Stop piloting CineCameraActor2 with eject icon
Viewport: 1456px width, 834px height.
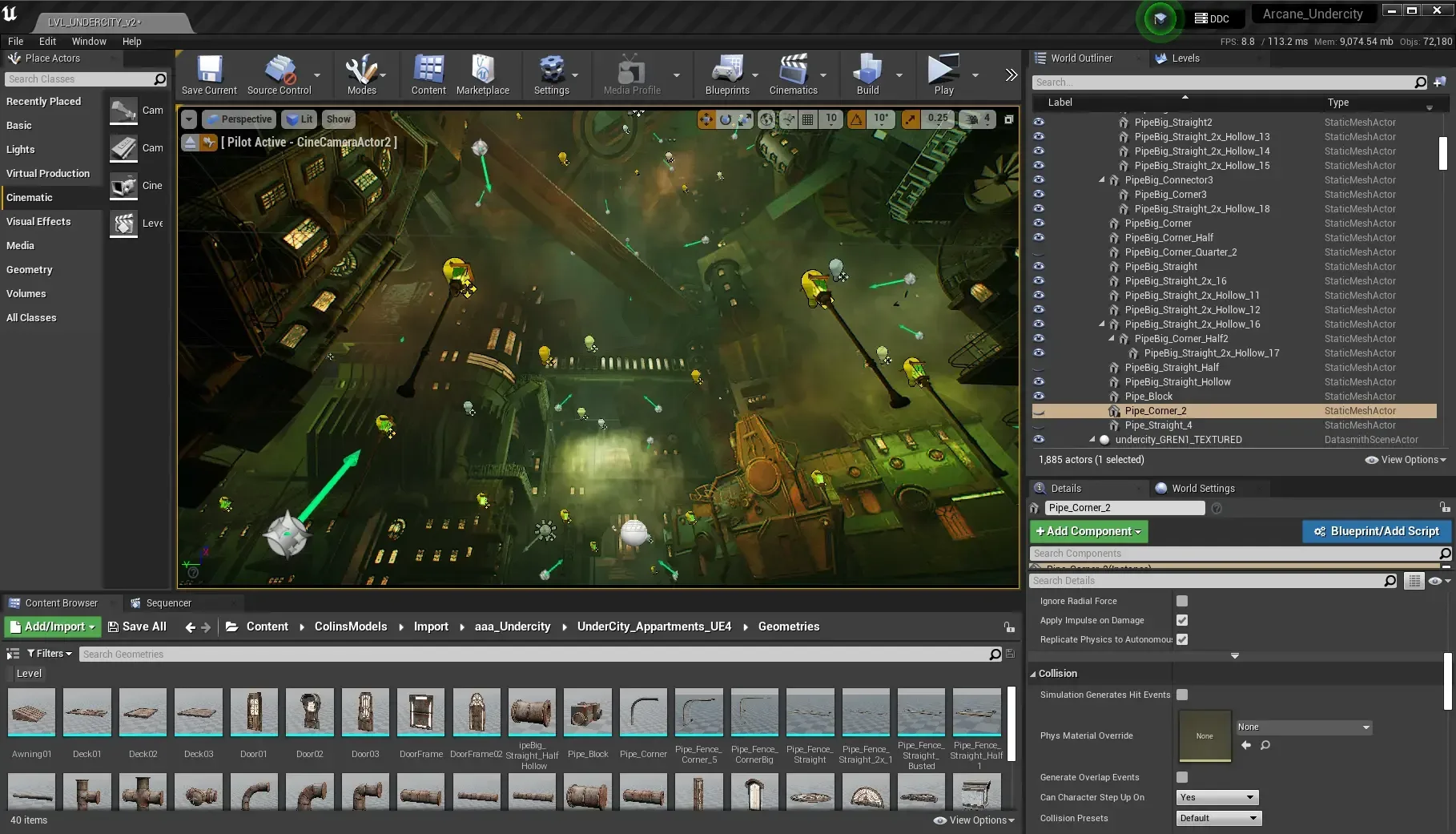[190, 142]
